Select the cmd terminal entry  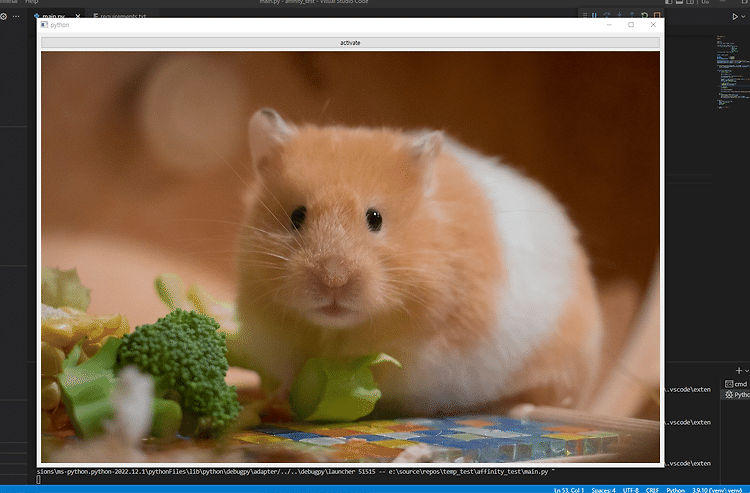(x=736, y=384)
